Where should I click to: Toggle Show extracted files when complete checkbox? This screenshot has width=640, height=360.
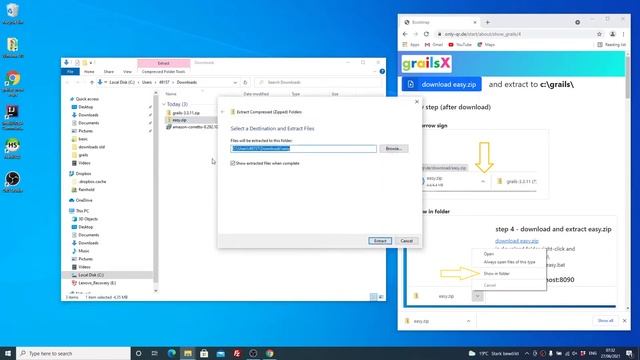[233, 163]
